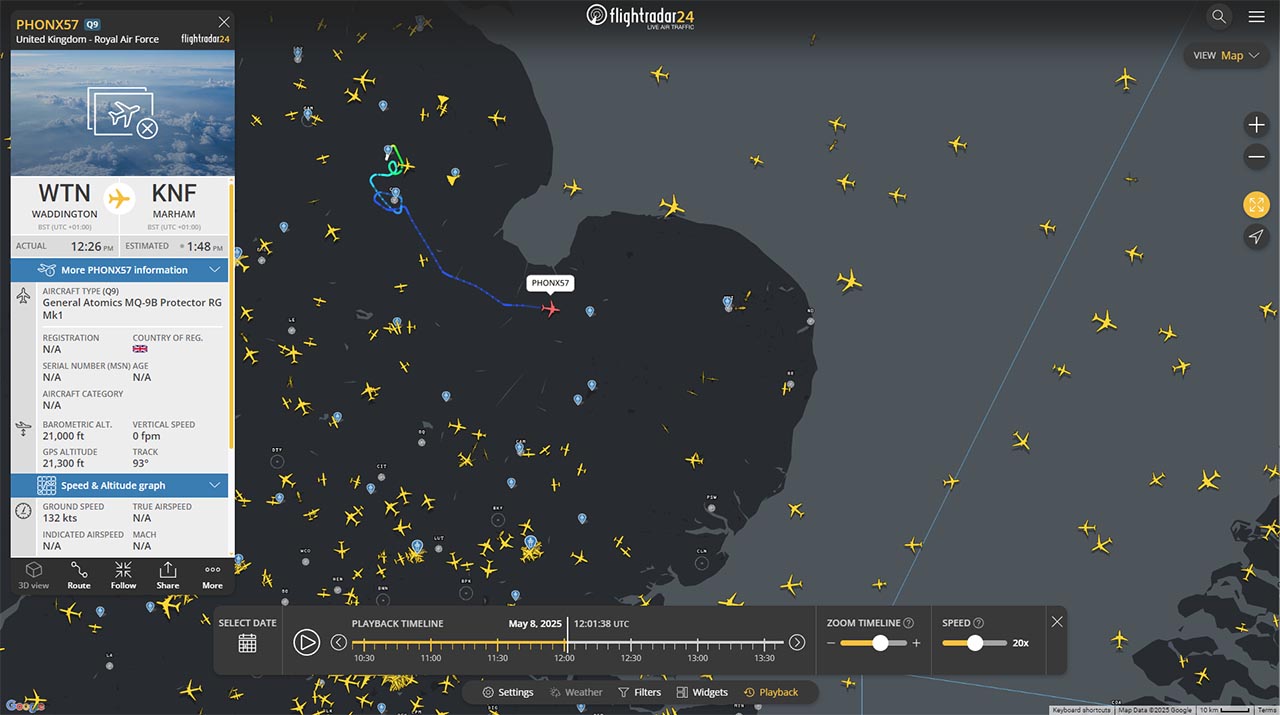The image size is (1280, 715).
Task: Click the 132 kts ground speed value
Action: (60, 518)
